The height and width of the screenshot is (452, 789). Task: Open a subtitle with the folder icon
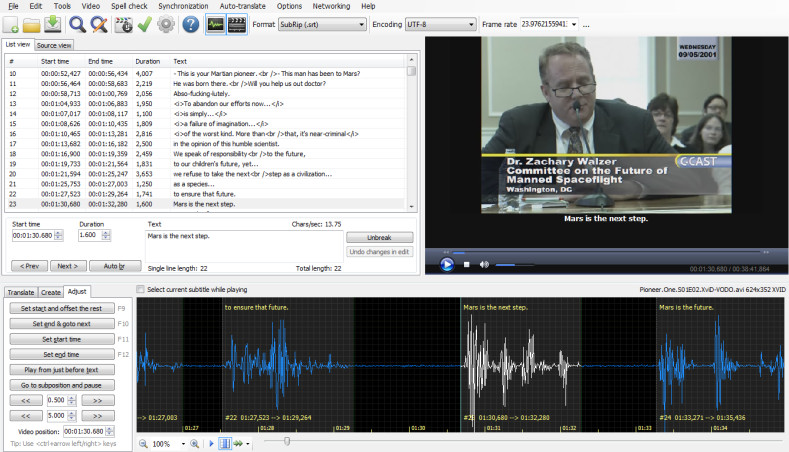point(31,24)
